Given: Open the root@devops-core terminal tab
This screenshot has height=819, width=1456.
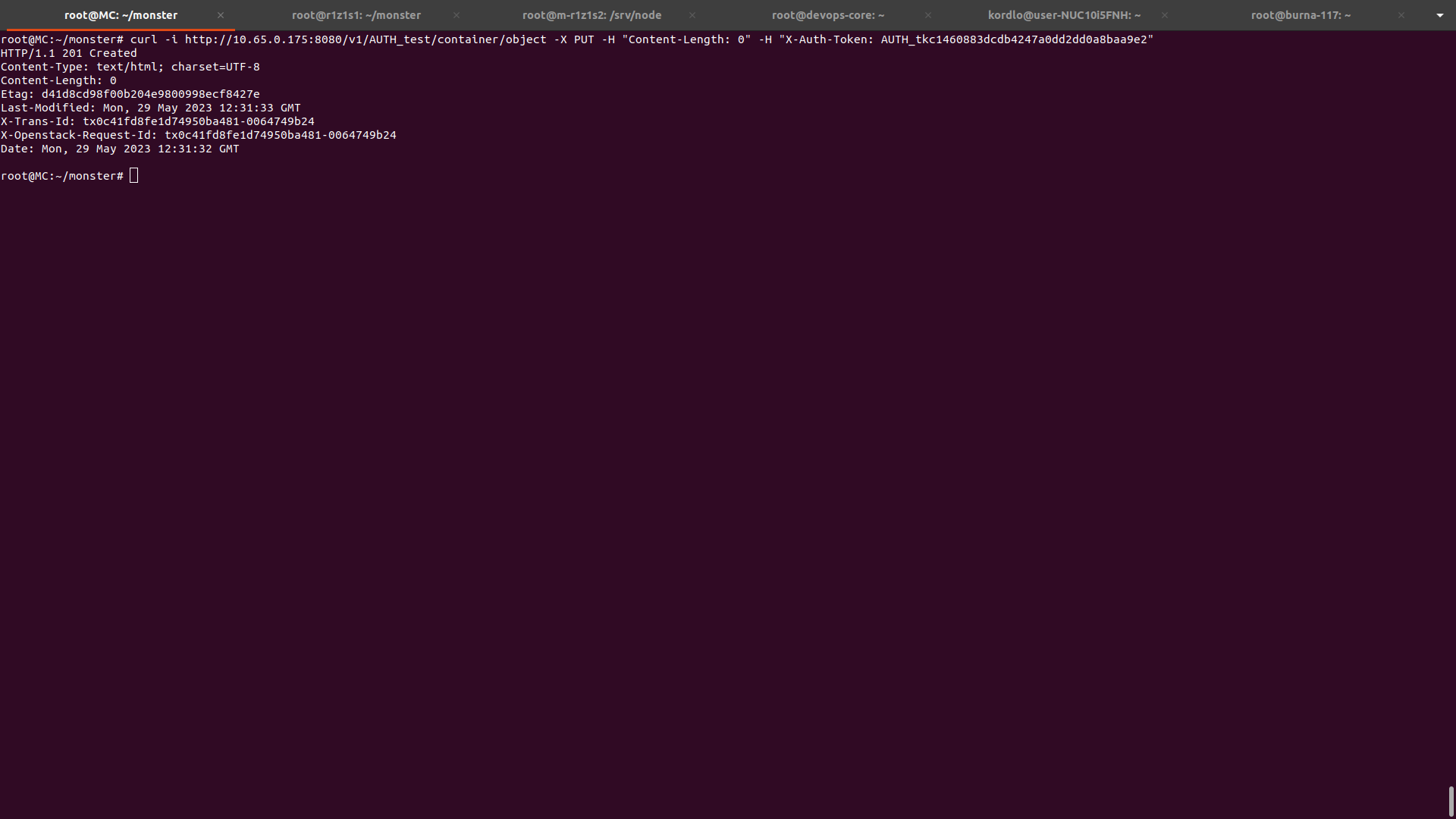Looking at the screenshot, I should pyautogui.click(x=827, y=15).
